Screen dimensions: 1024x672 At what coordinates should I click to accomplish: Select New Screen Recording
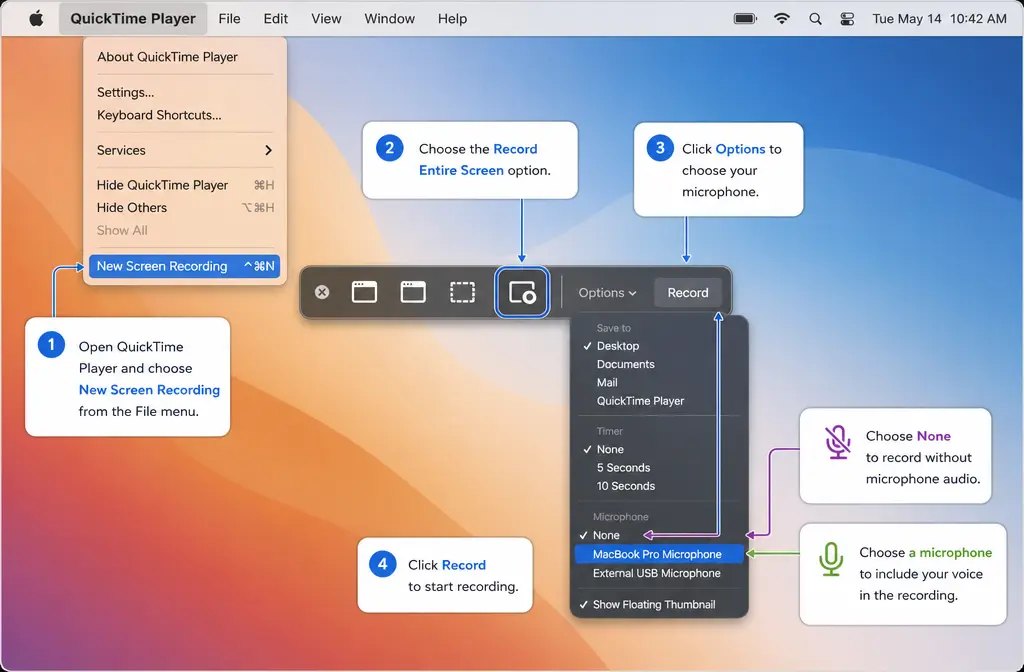point(185,266)
